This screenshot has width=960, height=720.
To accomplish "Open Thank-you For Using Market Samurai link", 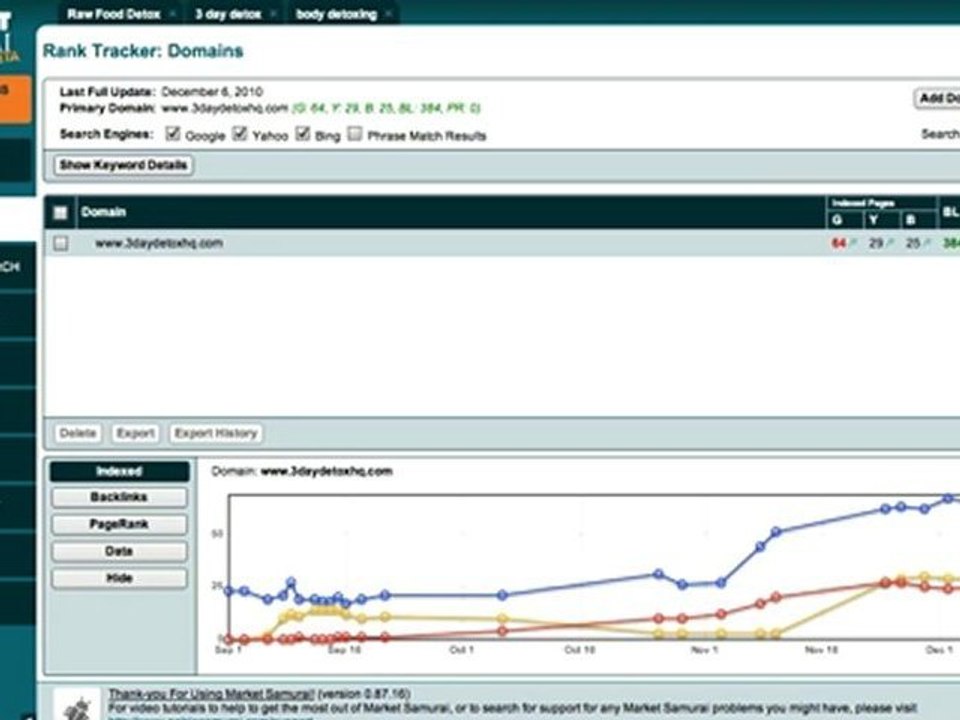I will pos(211,694).
